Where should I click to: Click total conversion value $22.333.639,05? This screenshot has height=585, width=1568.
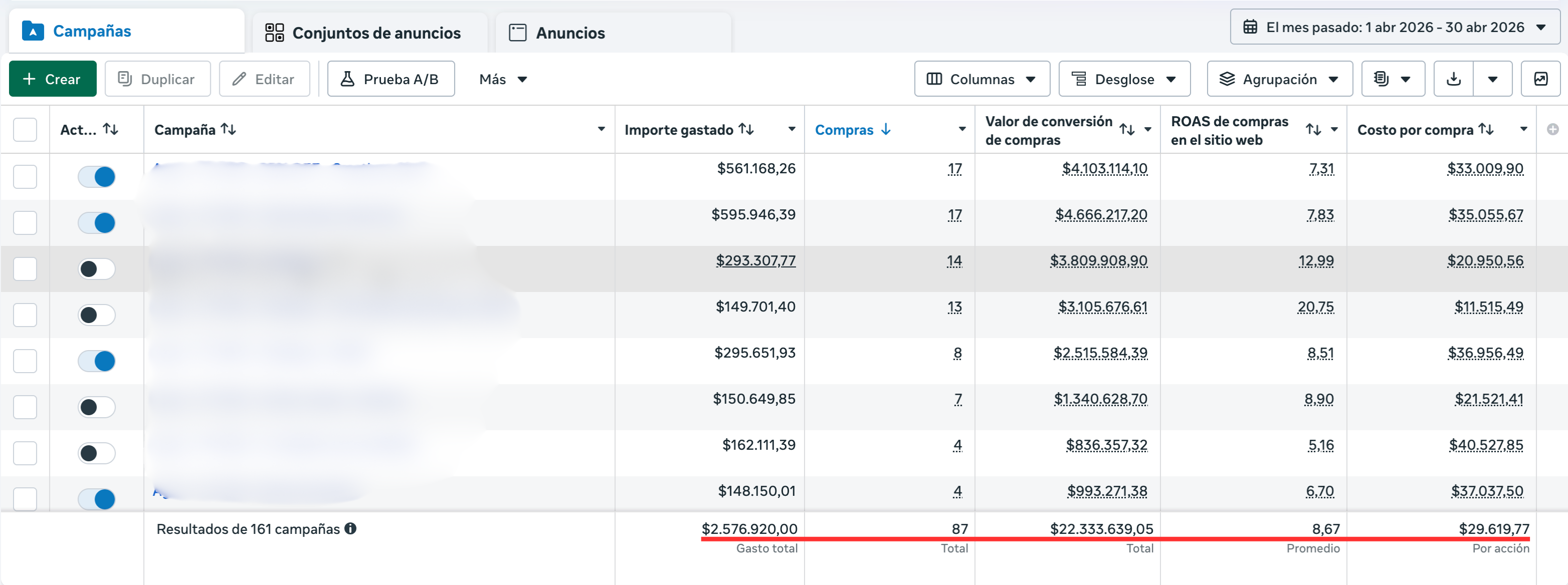[x=1101, y=529]
